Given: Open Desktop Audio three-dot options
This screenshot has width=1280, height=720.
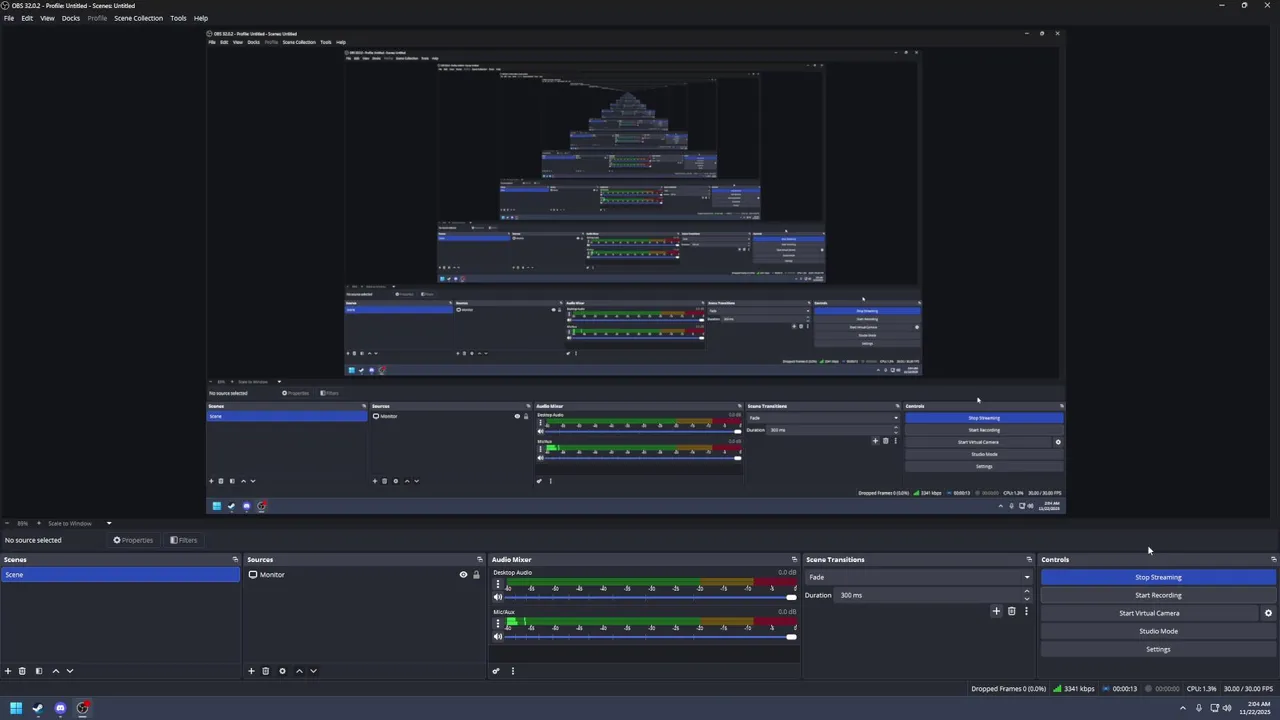Looking at the screenshot, I should 498,584.
